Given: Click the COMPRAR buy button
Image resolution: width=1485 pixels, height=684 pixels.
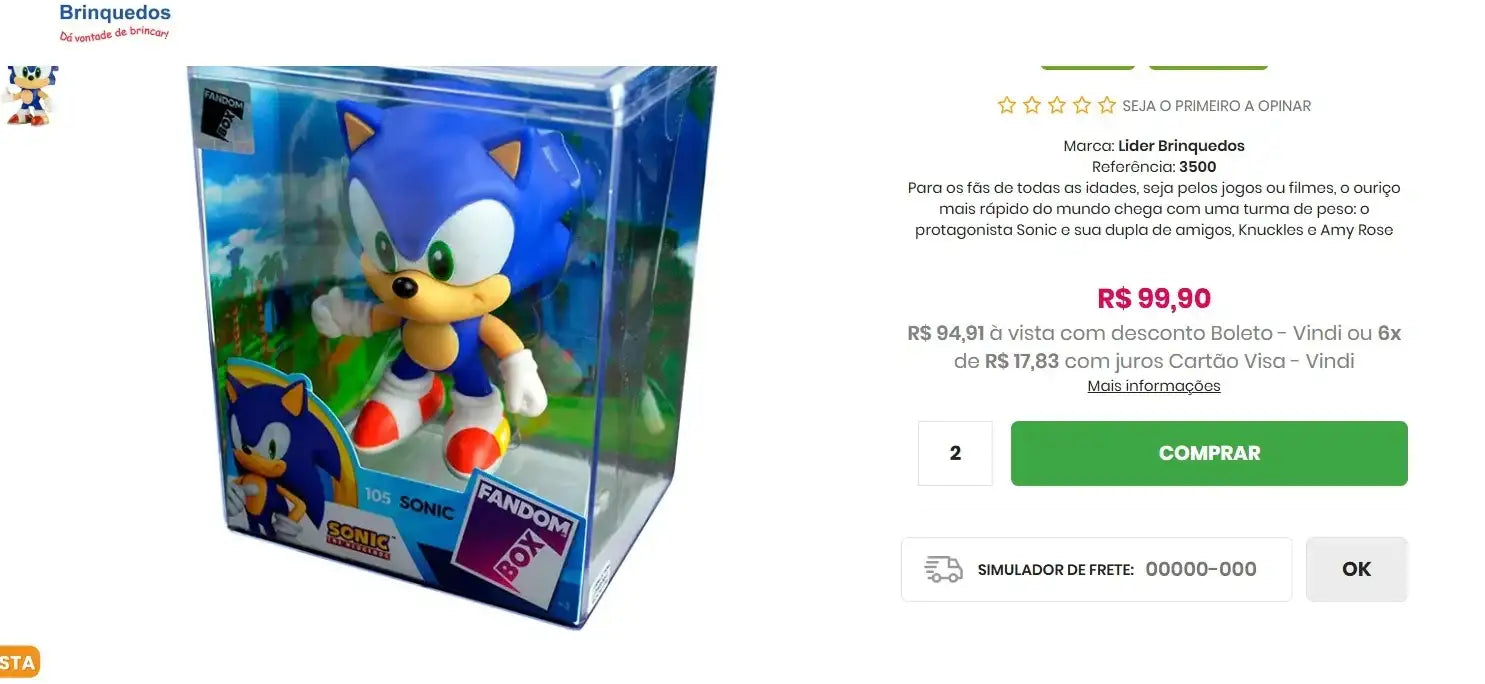Looking at the screenshot, I should coord(1209,453).
